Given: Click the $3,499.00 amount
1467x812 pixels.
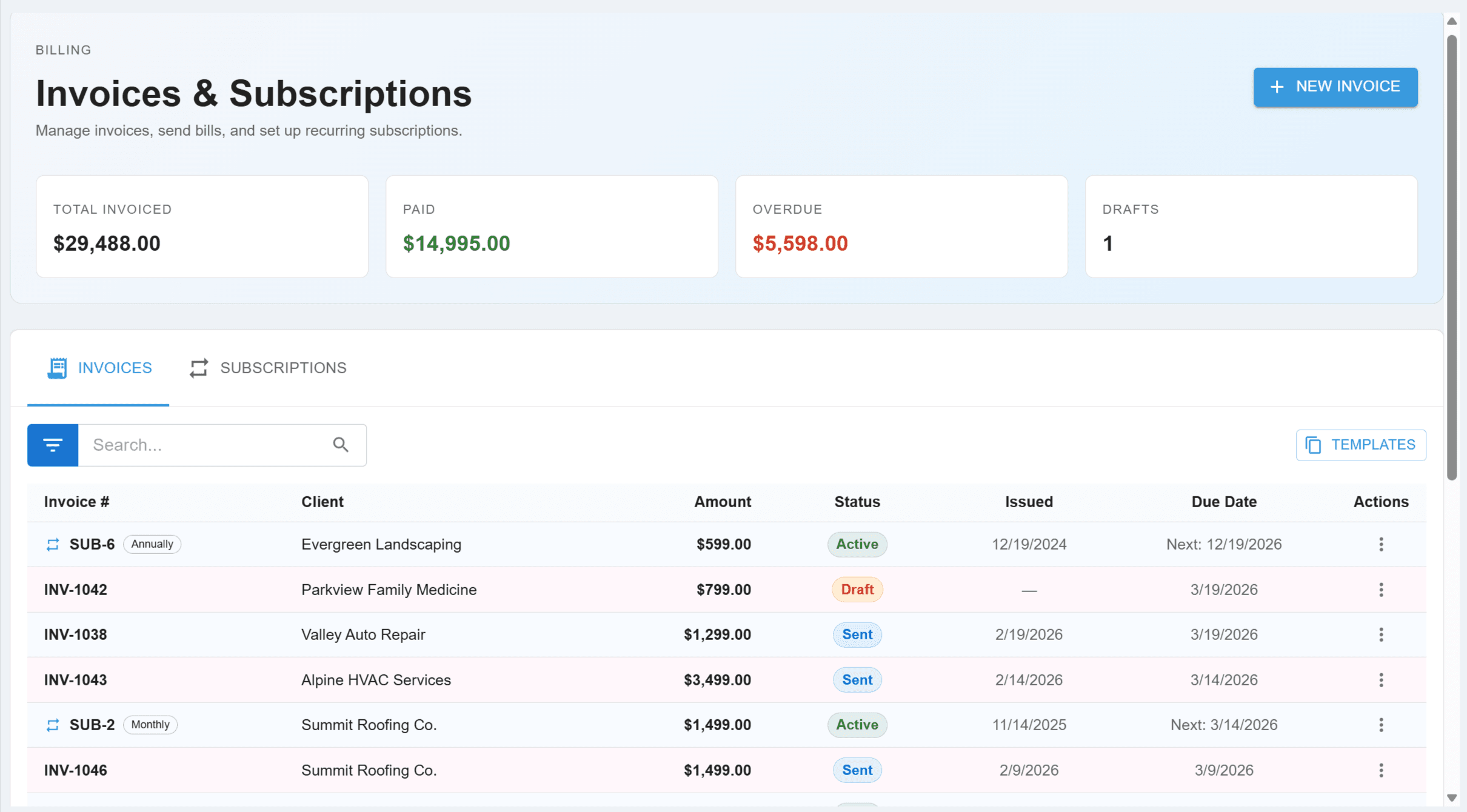Looking at the screenshot, I should 717,680.
